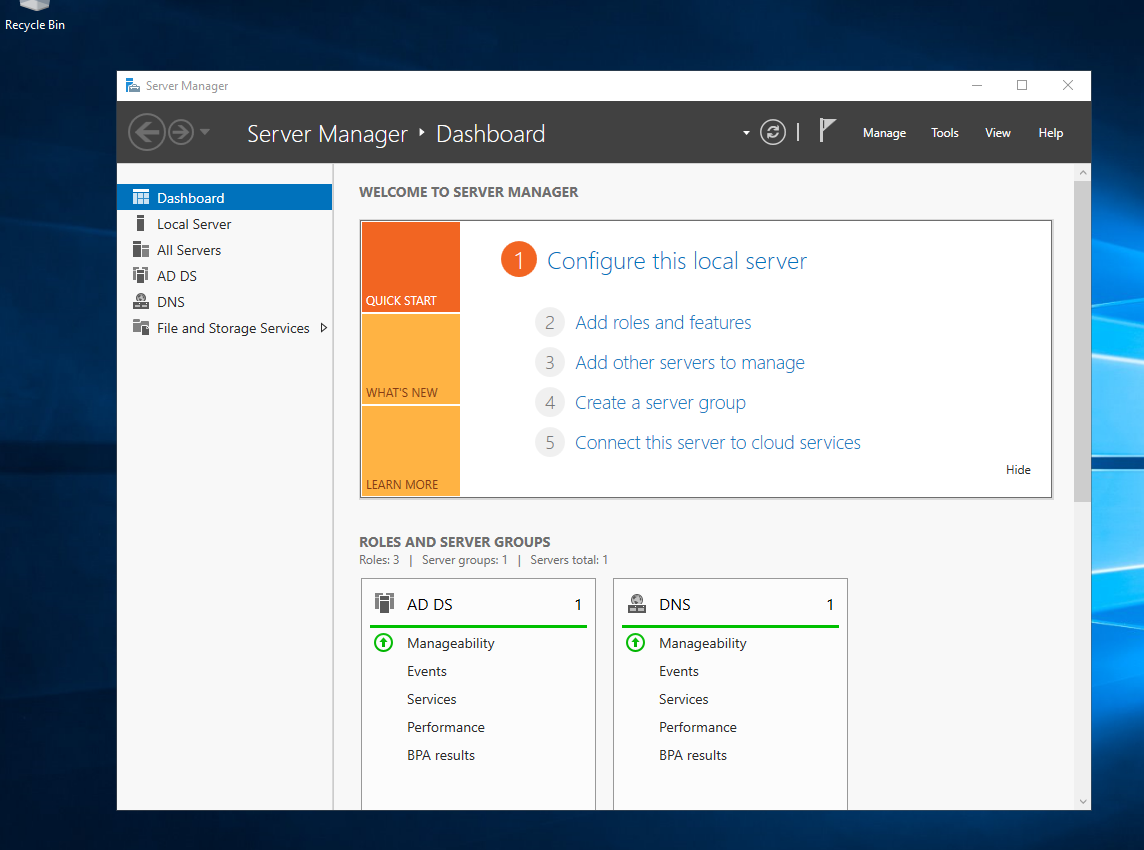Click Add roles and features link

tap(663, 323)
